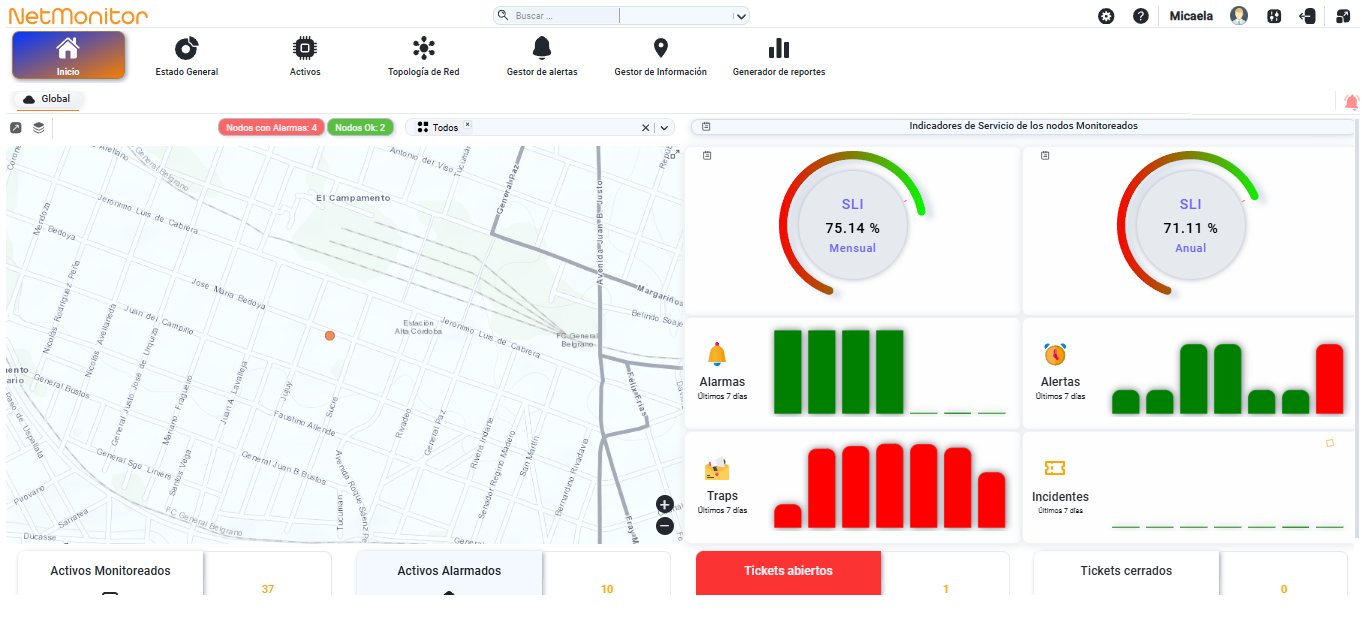The height and width of the screenshot is (630, 1362).
Task: Clear the Todos filter selection
Action: point(645,128)
